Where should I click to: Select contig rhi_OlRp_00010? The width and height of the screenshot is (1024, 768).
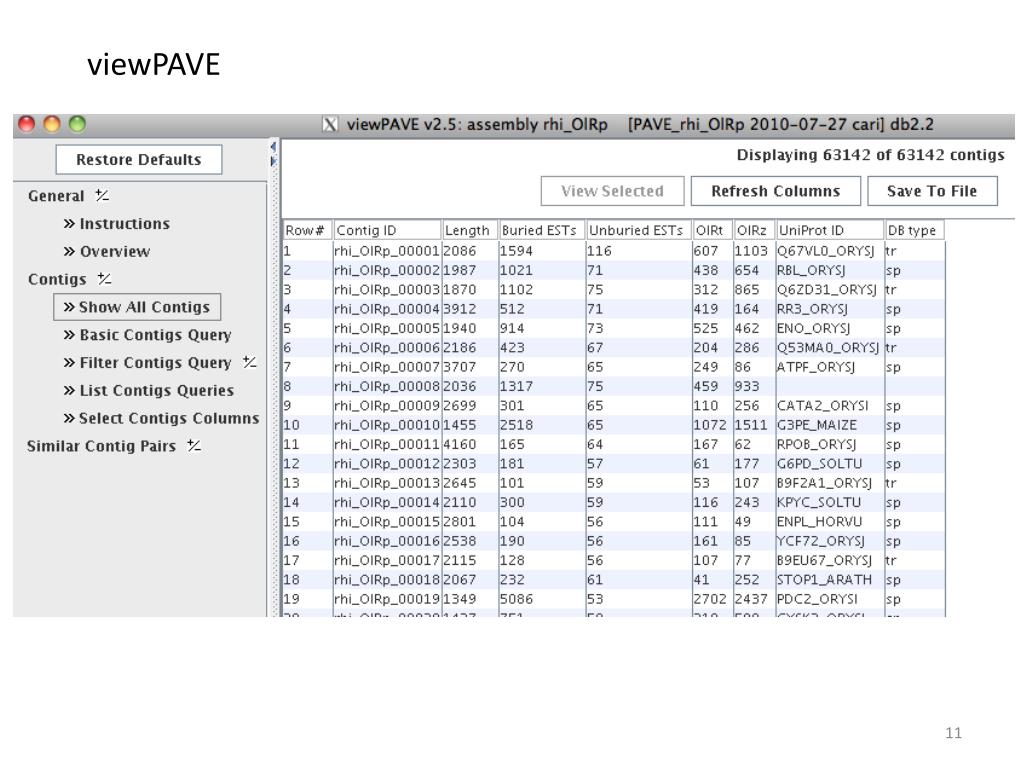point(387,425)
